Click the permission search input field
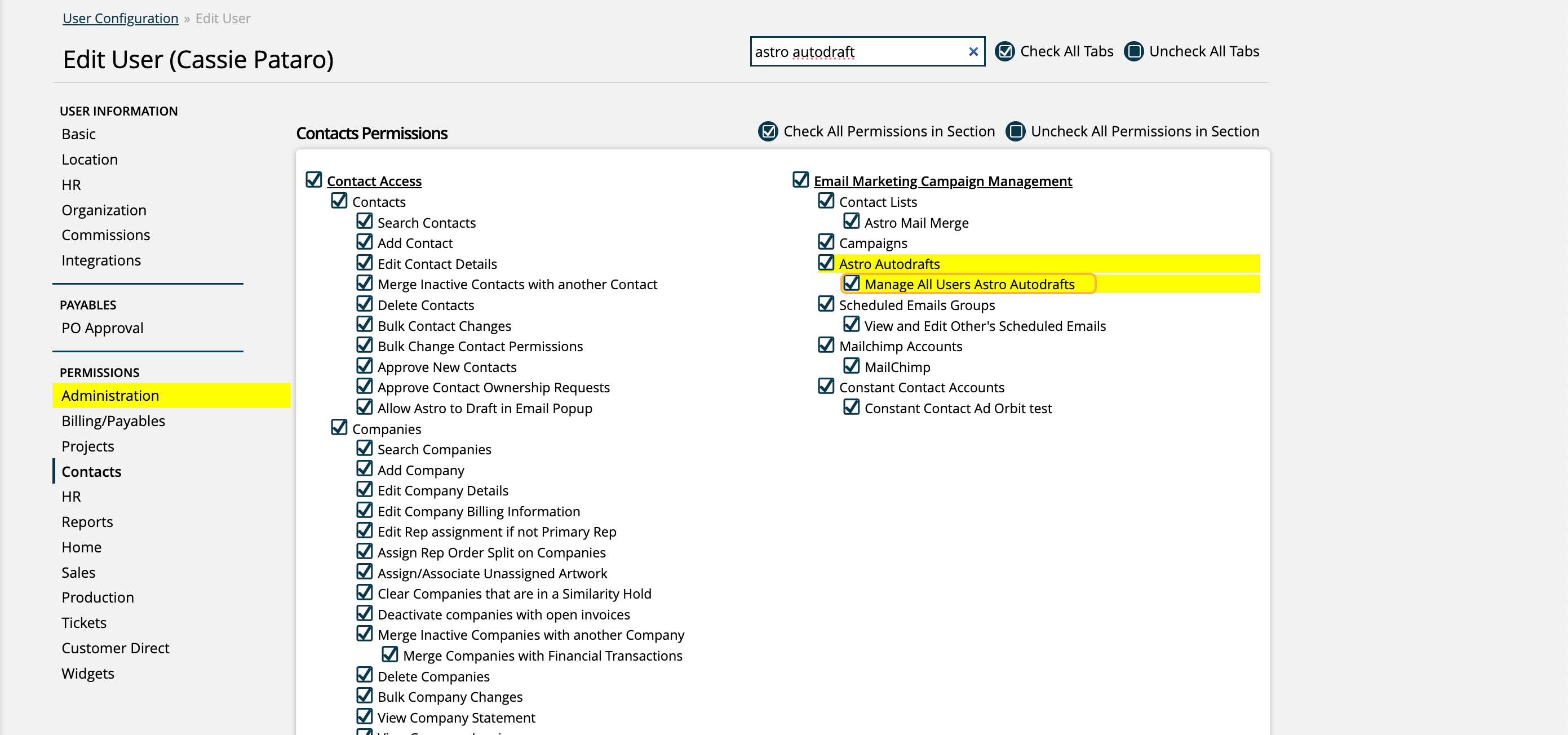 [855, 52]
